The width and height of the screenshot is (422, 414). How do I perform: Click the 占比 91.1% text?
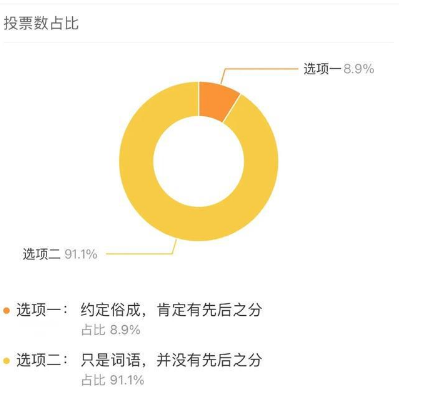(113, 380)
